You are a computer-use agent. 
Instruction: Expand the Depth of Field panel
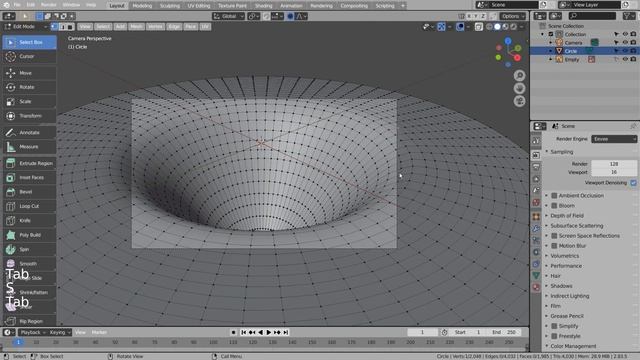pos(567,216)
